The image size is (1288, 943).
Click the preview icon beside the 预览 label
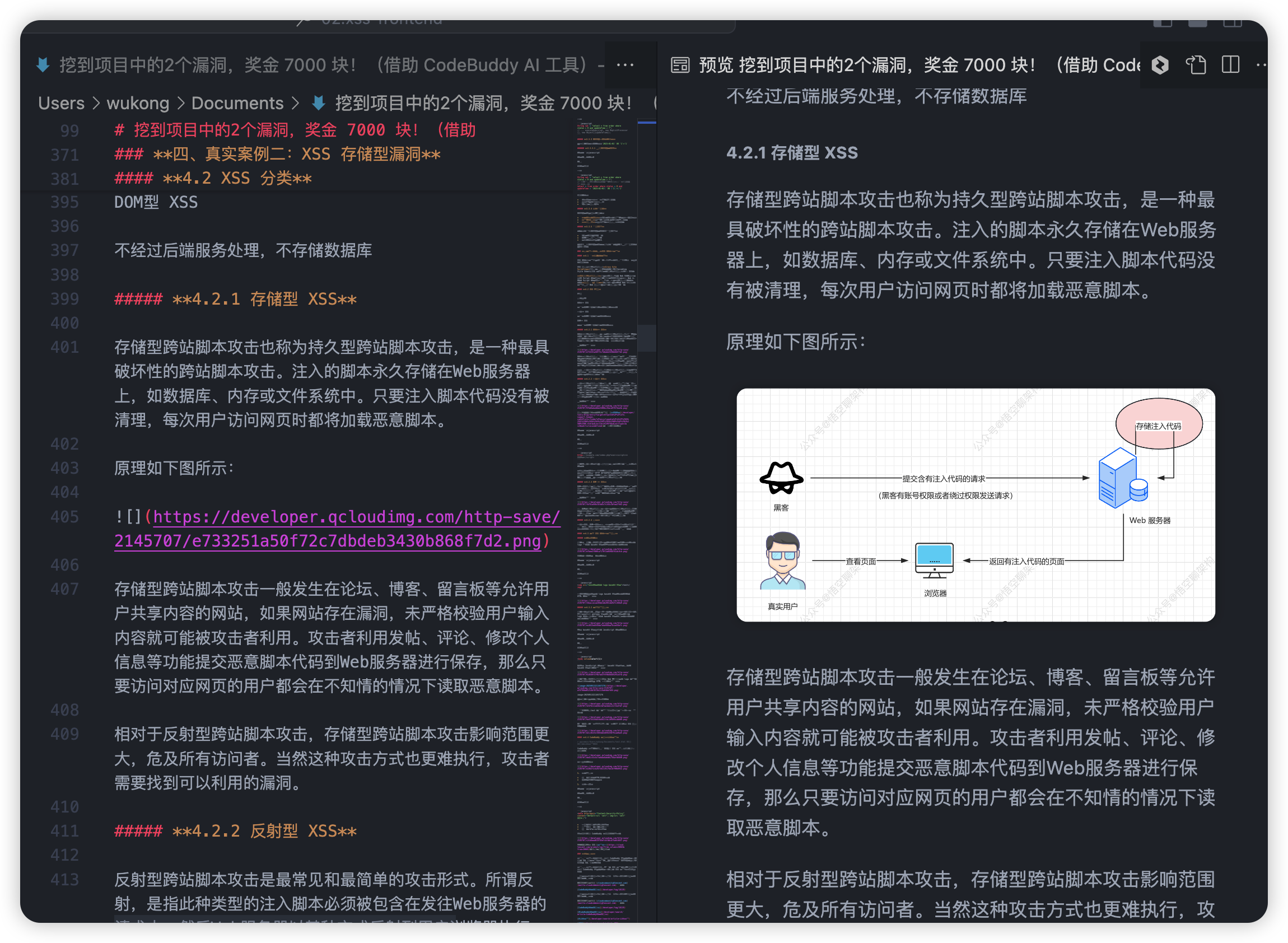680,64
